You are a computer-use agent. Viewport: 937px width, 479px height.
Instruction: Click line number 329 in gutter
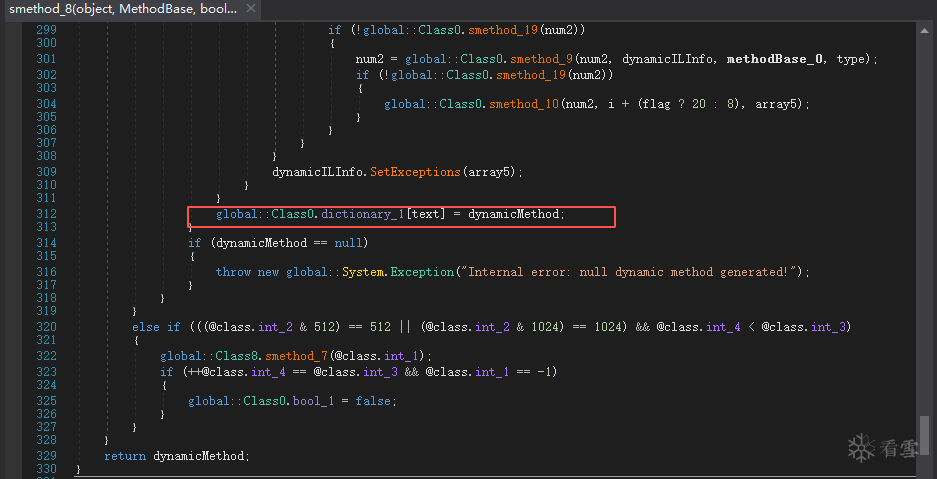click(46, 456)
